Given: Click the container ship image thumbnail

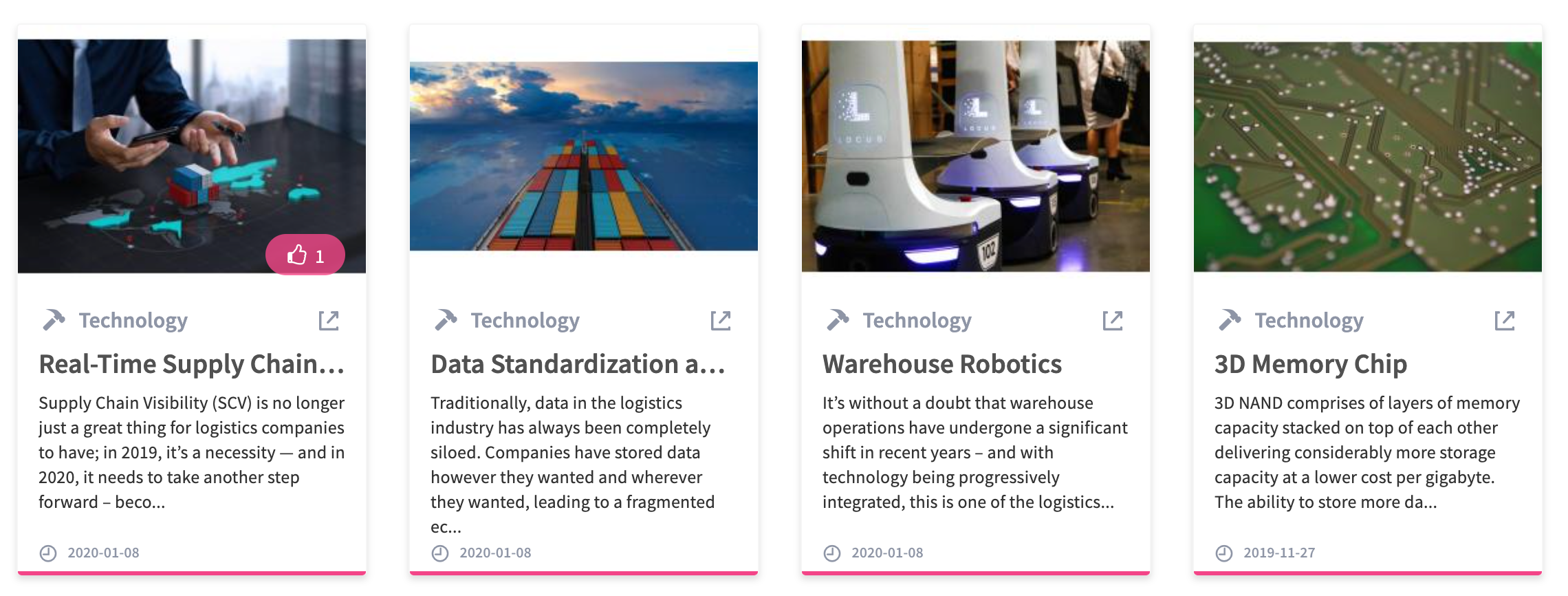Looking at the screenshot, I should pyautogui.click(x=584, y=156).
